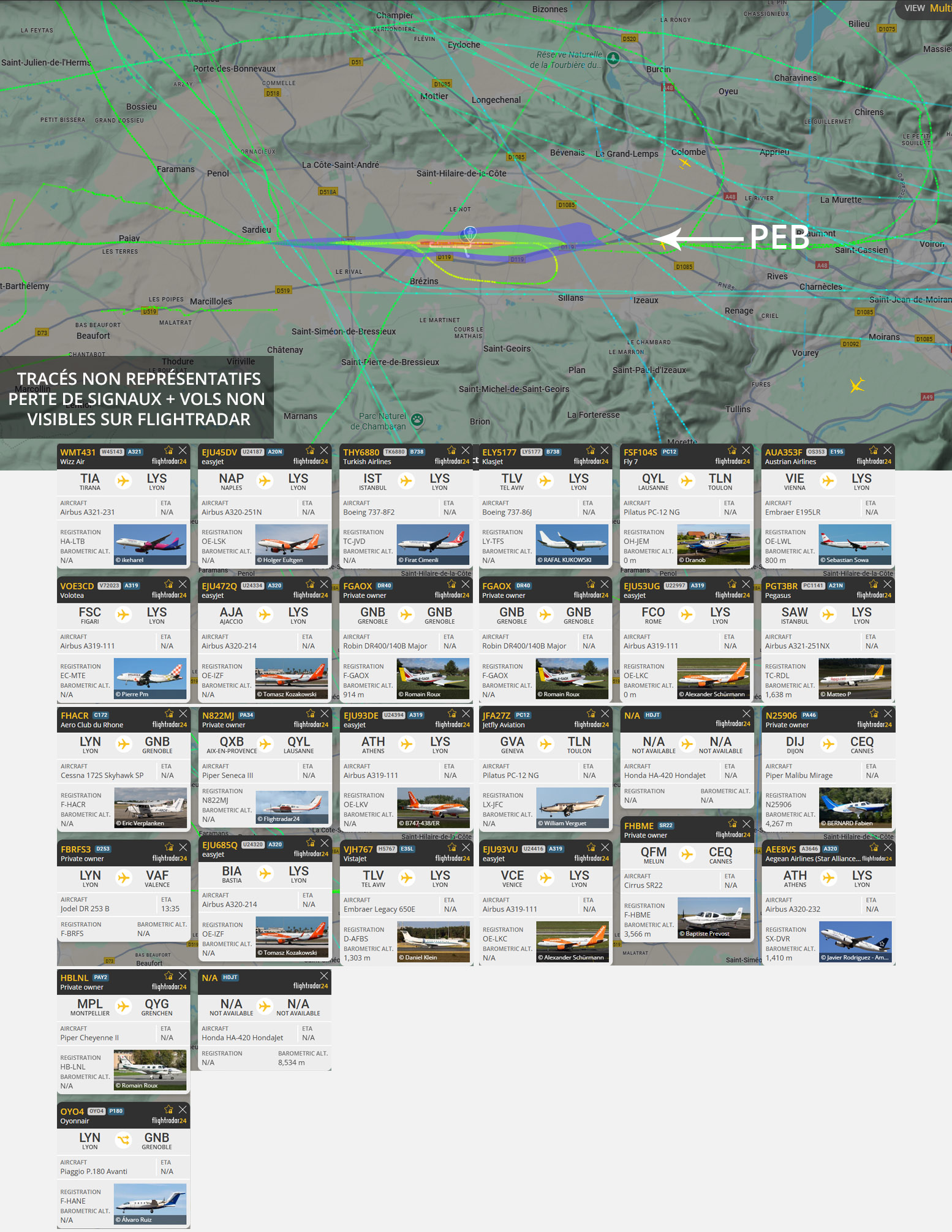The image size is (952, 1232).
Task: Toggle favorite star on VJH767 Vistajet card
Action: tap(452, 847)
